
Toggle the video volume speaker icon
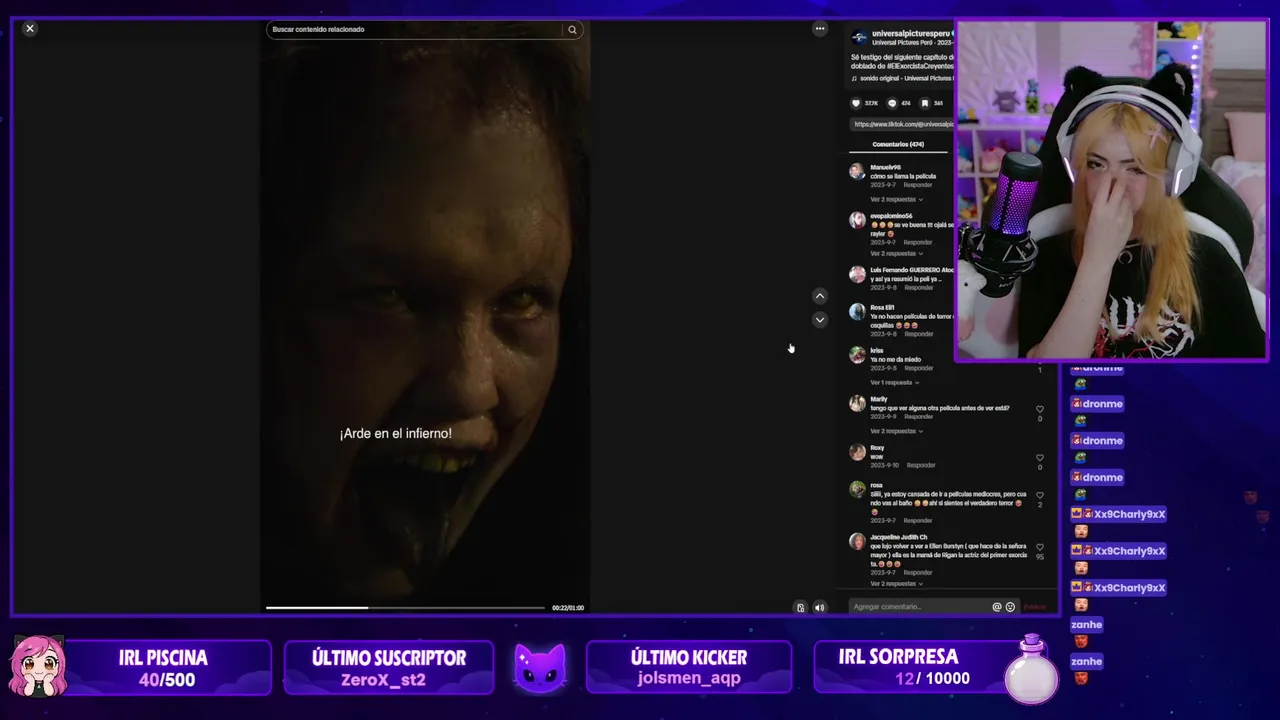pos(819,607)
